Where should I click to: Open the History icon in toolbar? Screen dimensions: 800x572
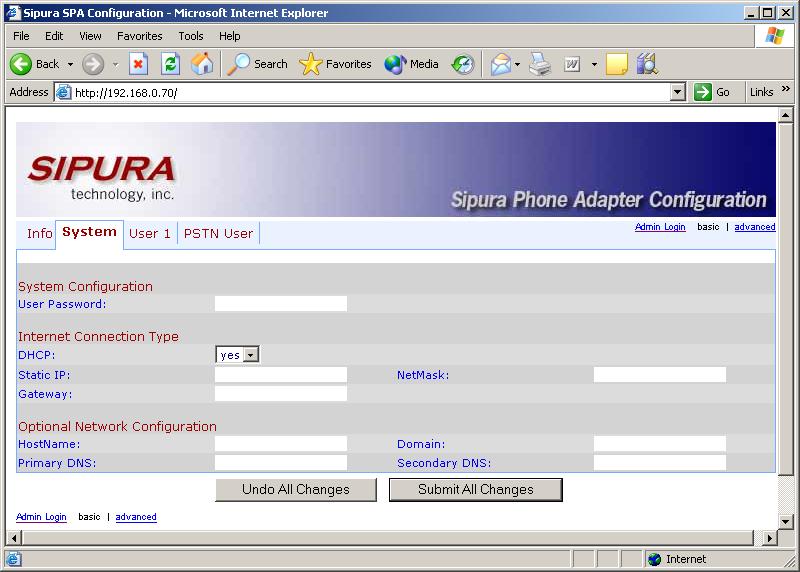[463, 64]
